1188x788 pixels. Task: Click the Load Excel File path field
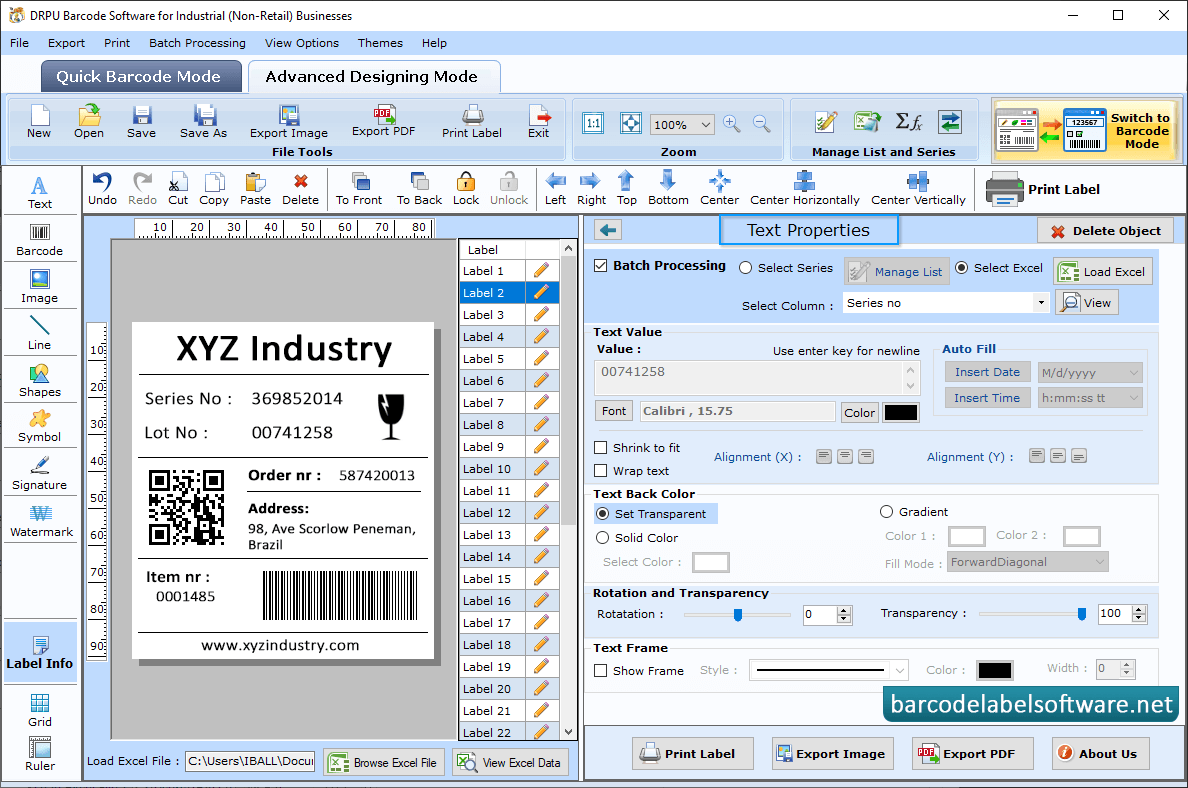pos(250,761)
